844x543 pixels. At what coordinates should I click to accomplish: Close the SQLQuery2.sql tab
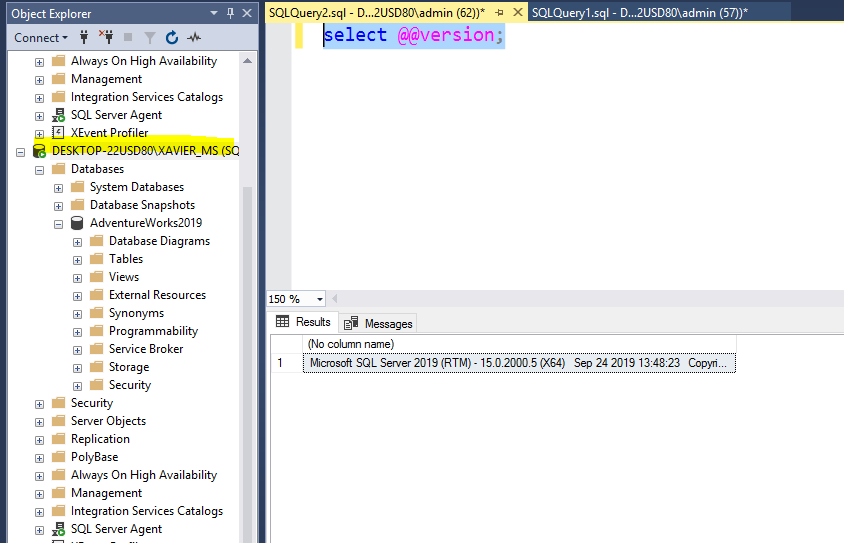point(517,12)
